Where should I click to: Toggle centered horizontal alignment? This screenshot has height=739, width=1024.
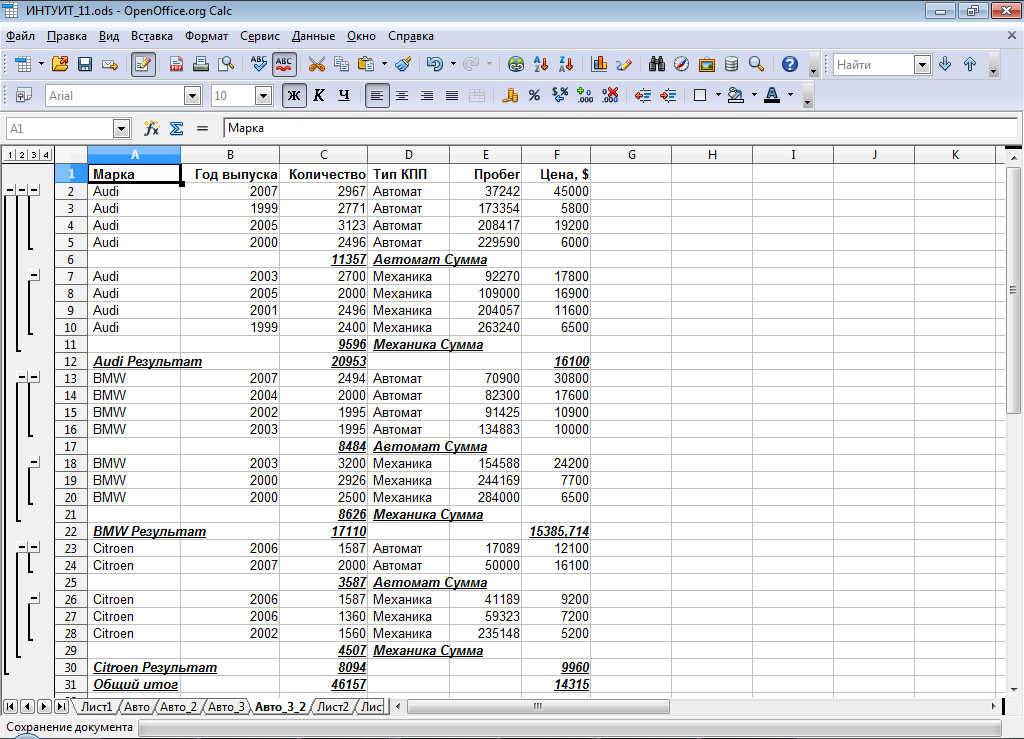point(402,95)
